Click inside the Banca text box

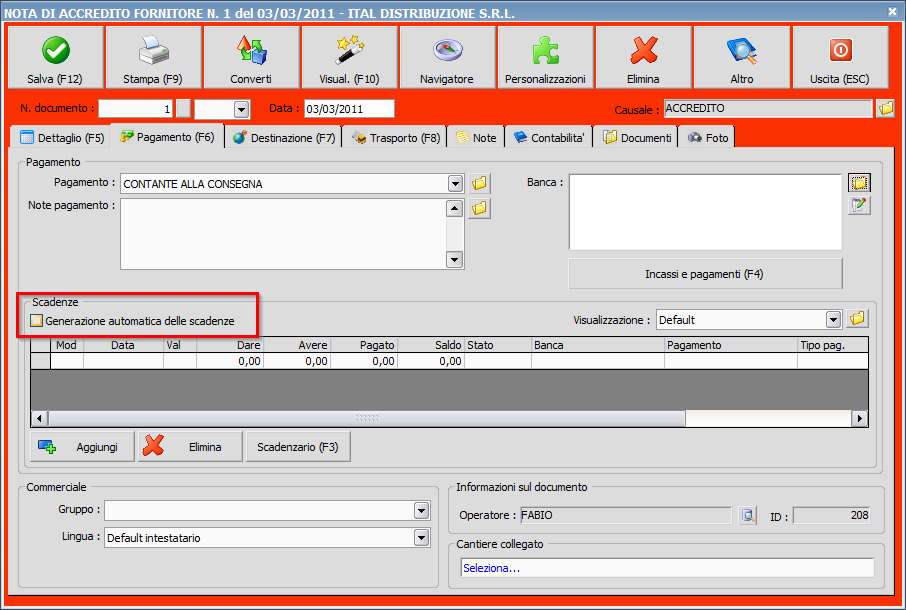pos(705,212)
